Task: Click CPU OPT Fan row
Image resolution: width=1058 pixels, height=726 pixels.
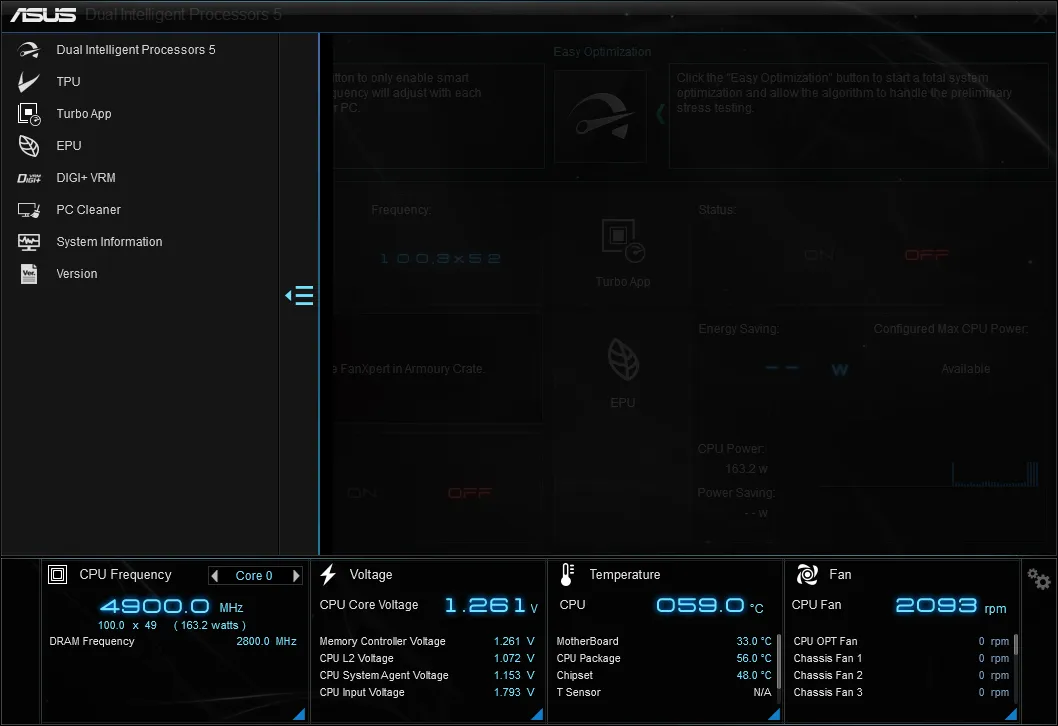Action: 901,642
